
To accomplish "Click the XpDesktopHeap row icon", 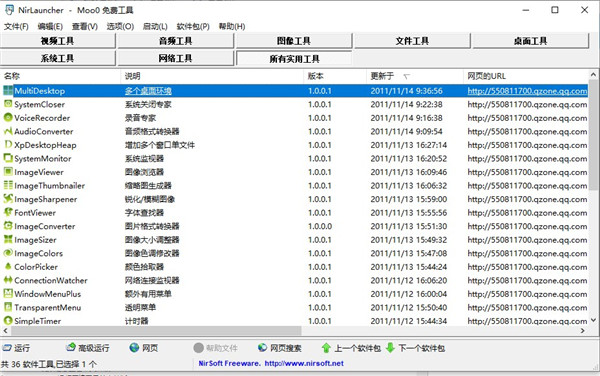I will [8, 145].
